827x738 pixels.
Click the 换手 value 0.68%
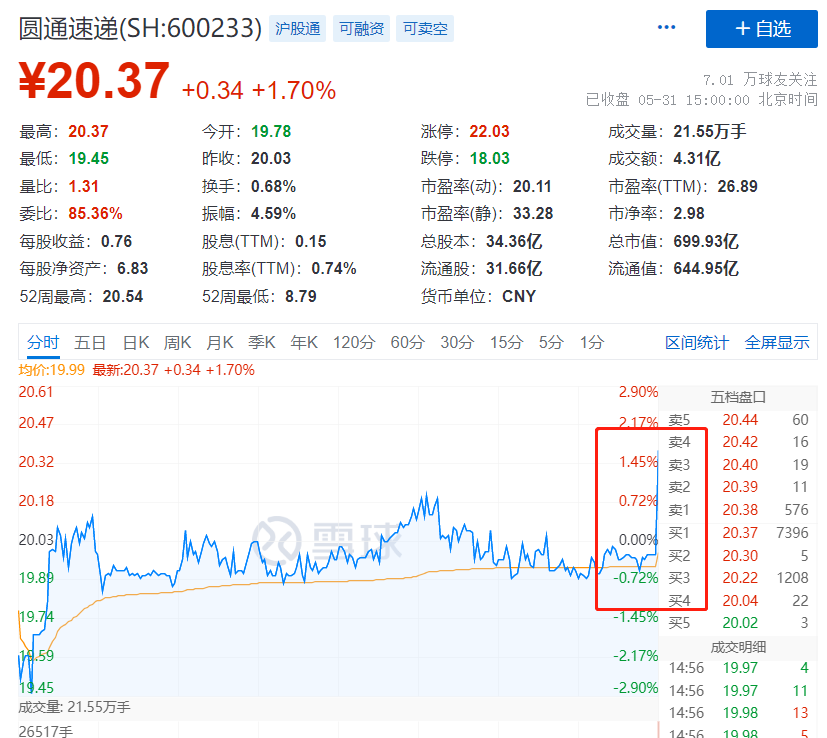273,186
